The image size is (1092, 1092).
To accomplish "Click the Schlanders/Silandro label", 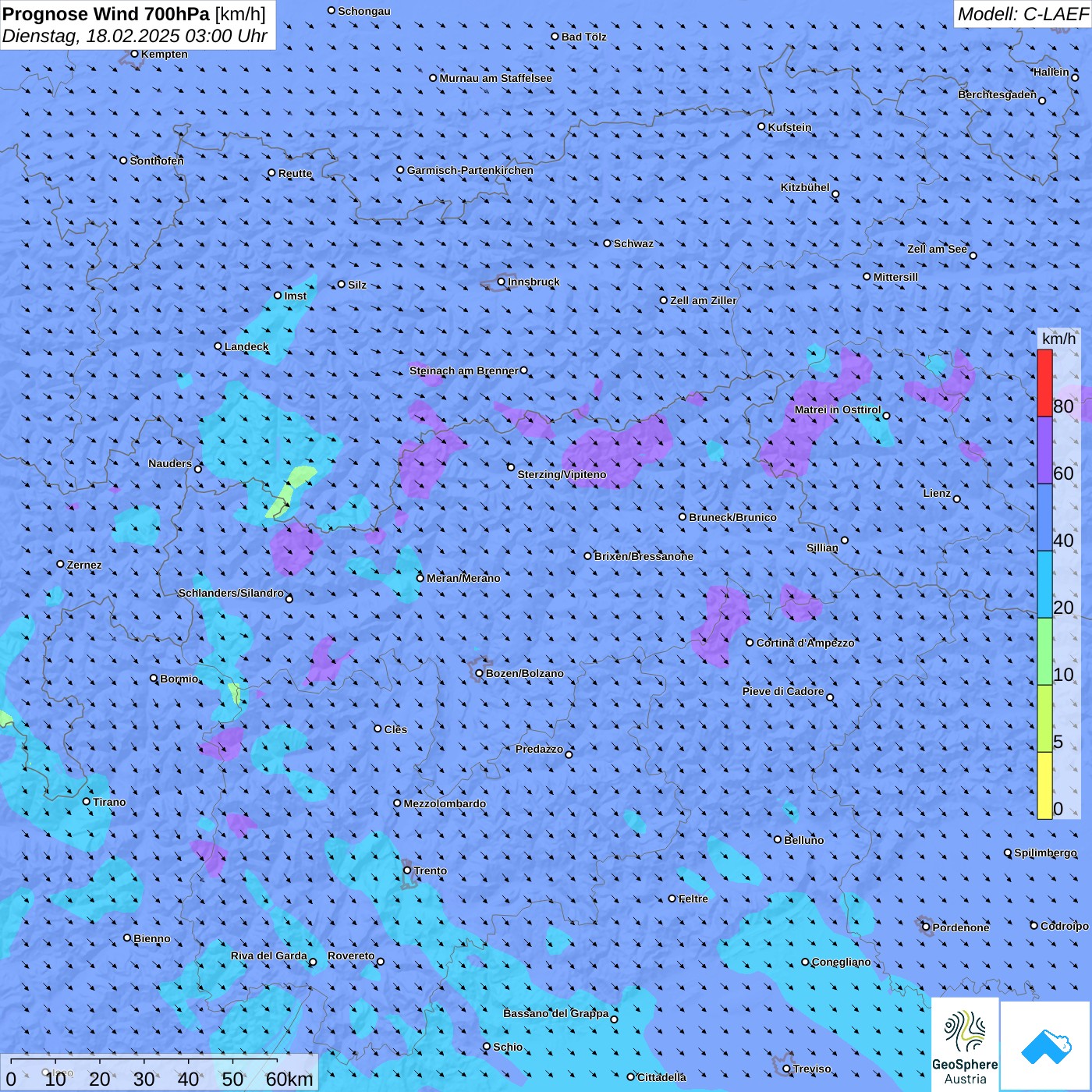I will click(x=231, y=593).
